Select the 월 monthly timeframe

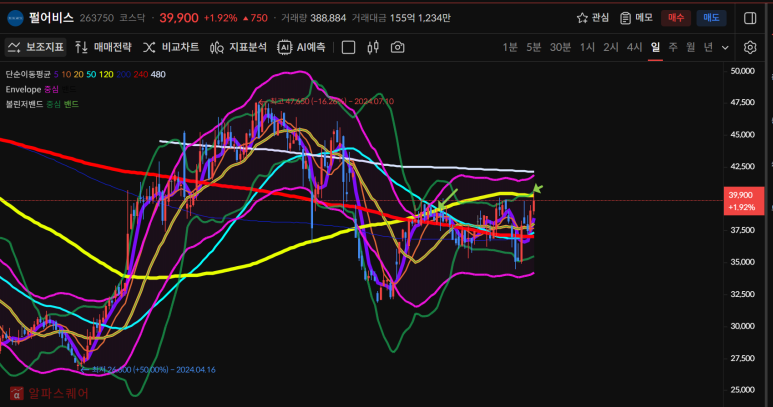coord(691,47)
